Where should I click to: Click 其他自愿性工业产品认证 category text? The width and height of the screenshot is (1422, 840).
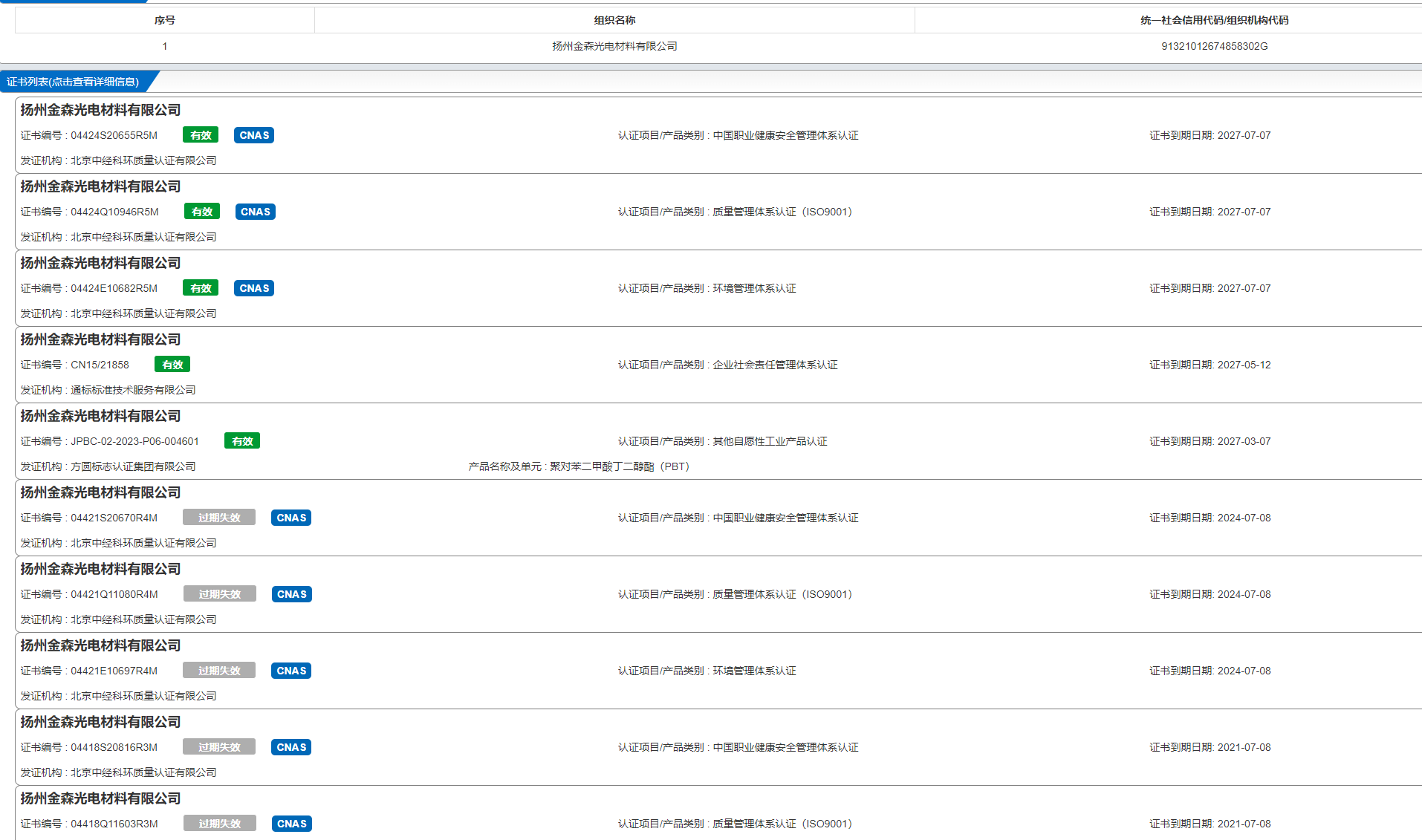pos(770,441)
